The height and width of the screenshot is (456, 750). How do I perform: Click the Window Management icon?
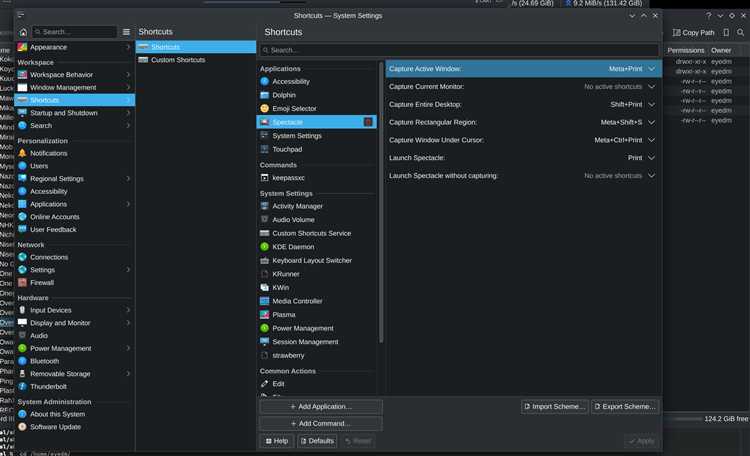pos(22,88)
